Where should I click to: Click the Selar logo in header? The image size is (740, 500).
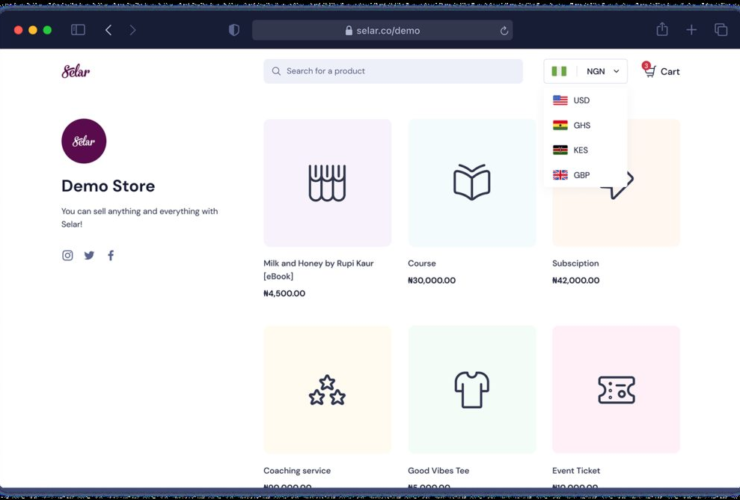tap(76, 71)
